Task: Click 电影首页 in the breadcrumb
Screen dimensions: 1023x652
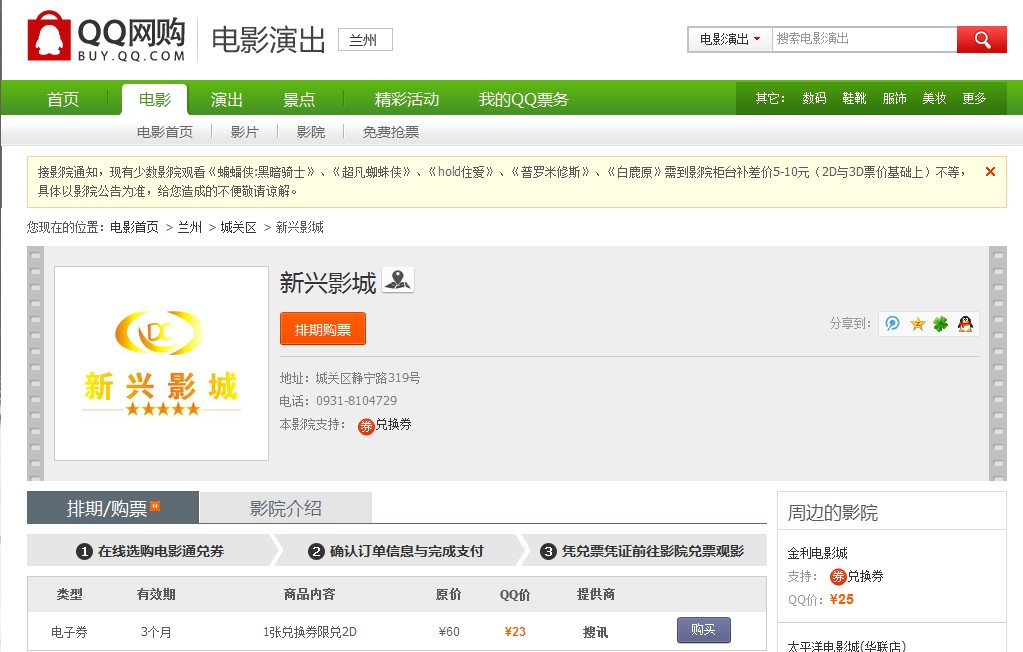Action: pos(134,227)
